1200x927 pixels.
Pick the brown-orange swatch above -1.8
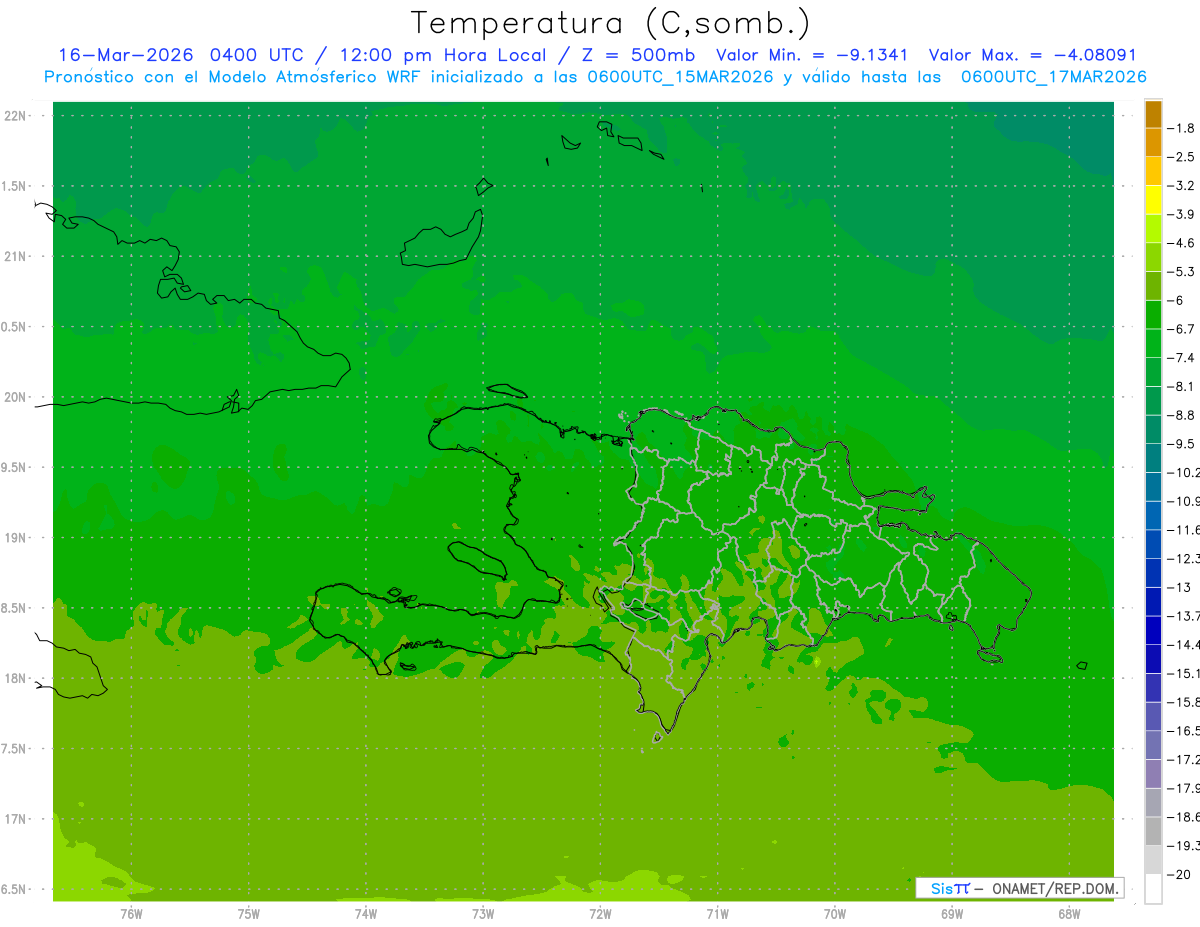1153,115
